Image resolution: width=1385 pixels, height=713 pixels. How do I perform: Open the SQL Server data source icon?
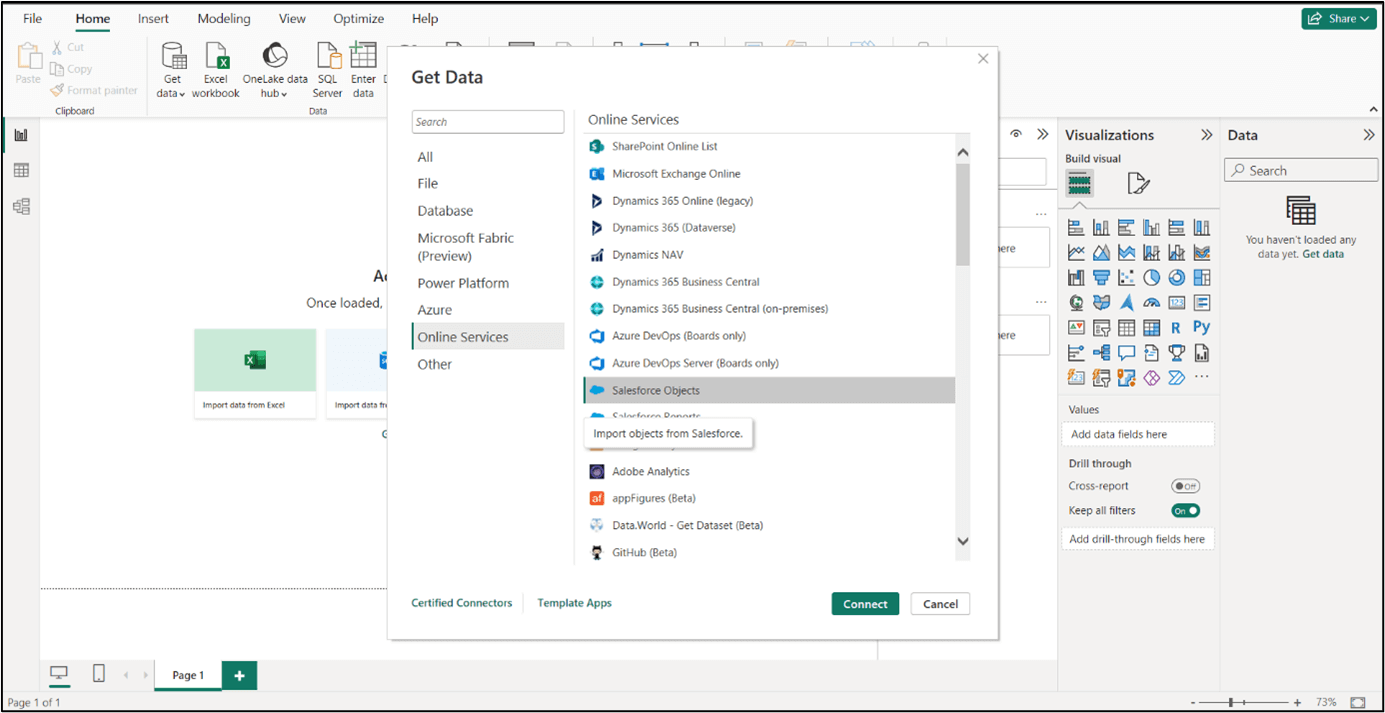point(327,57)
